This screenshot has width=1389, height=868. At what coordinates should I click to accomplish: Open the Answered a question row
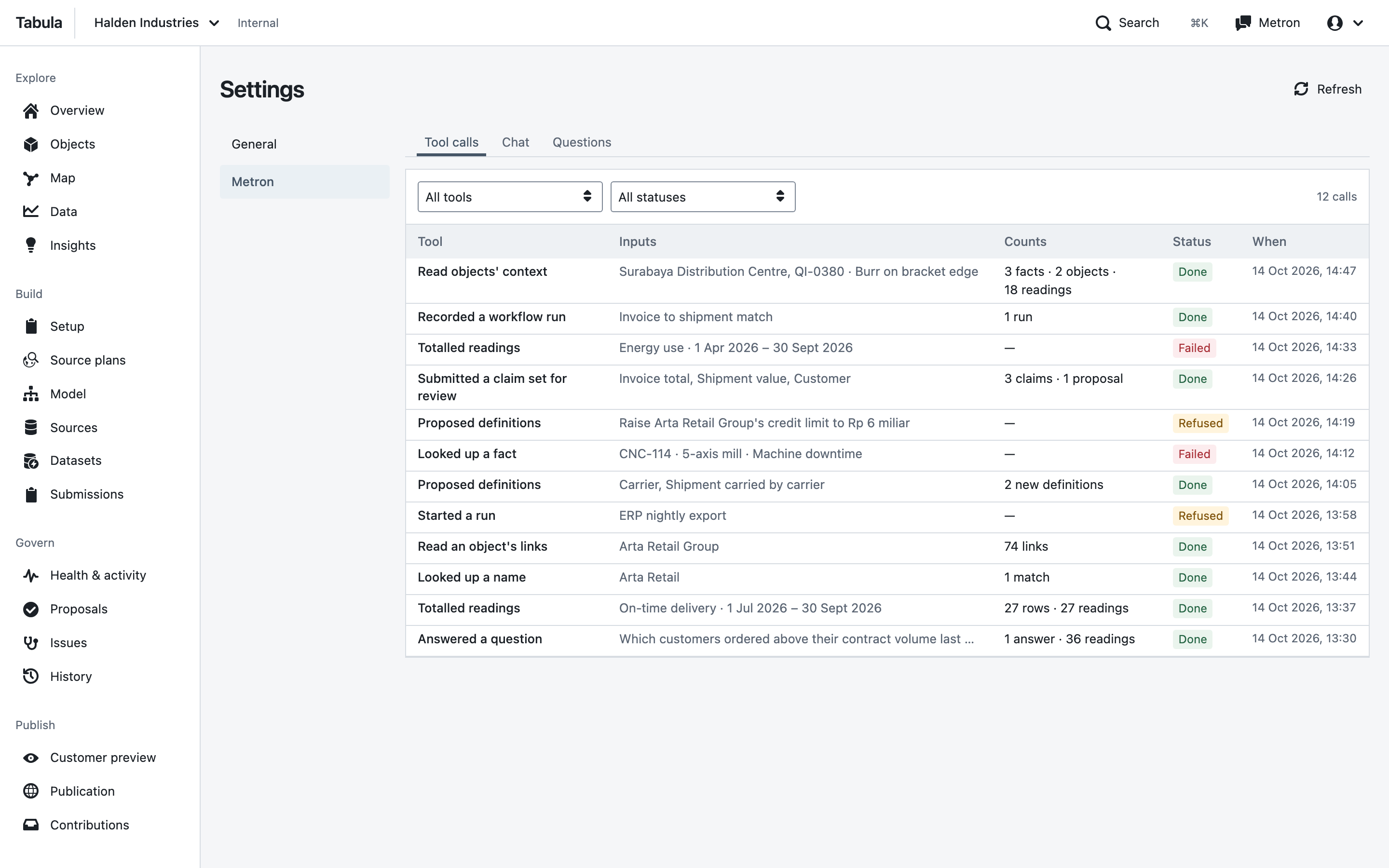tap(887, 641)
